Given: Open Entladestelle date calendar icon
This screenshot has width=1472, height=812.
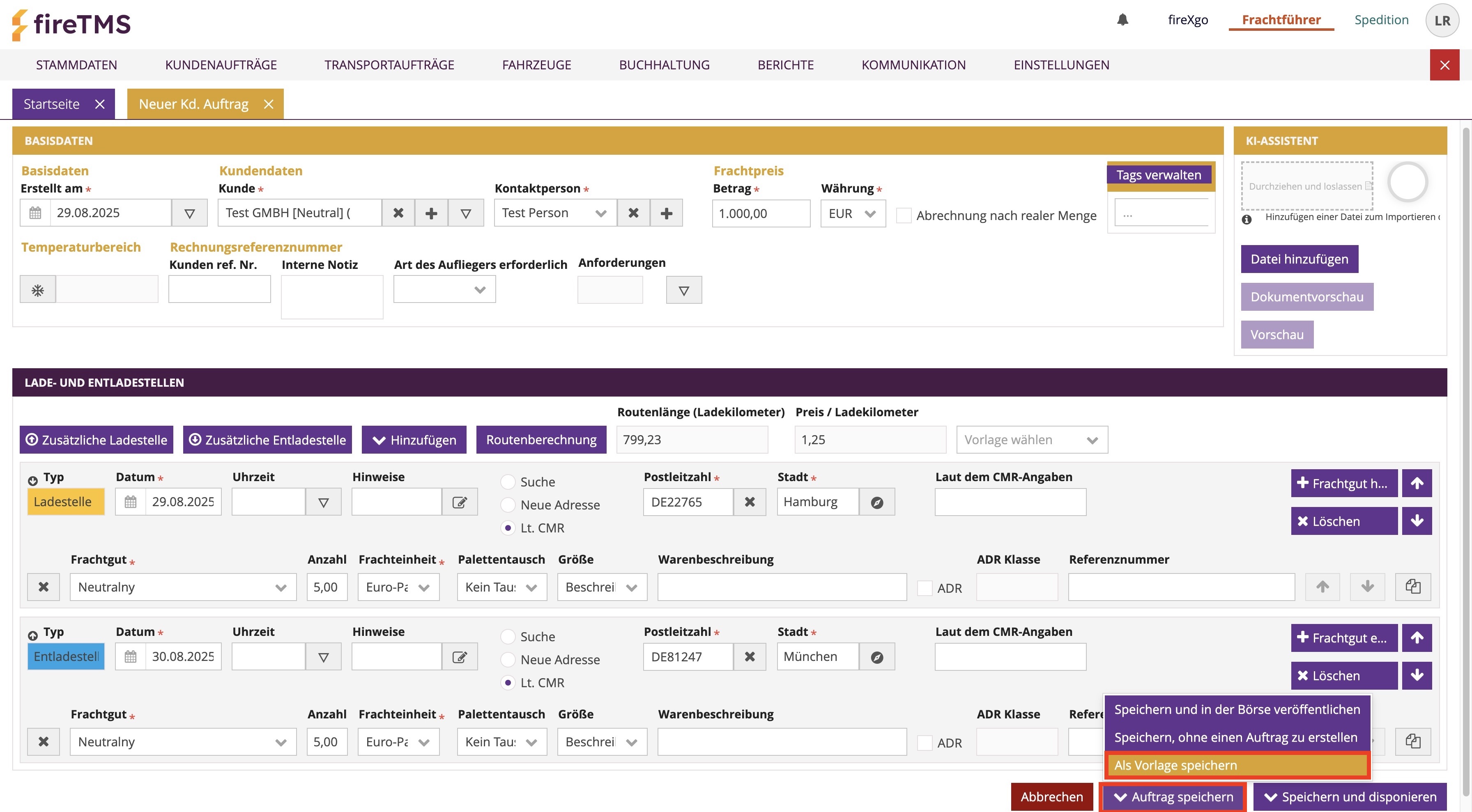Looking at the screenshot, I should click(x=130, y=657).
